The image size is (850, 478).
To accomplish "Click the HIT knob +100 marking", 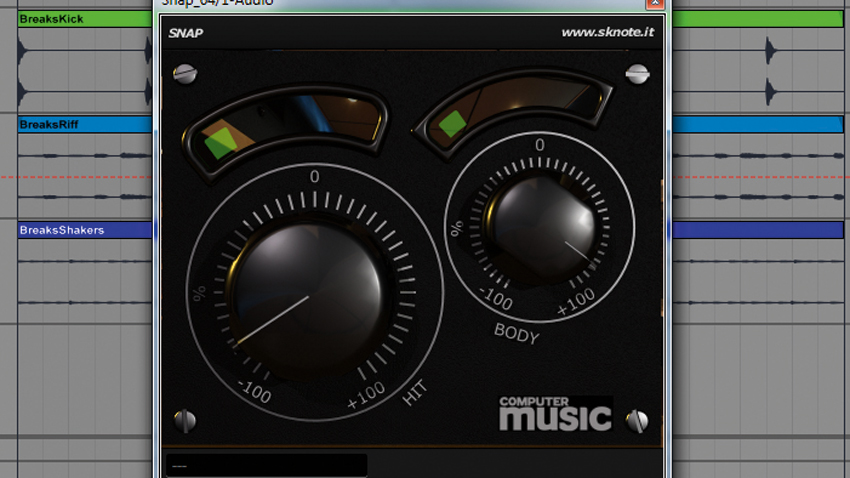I will click(366, 396).
